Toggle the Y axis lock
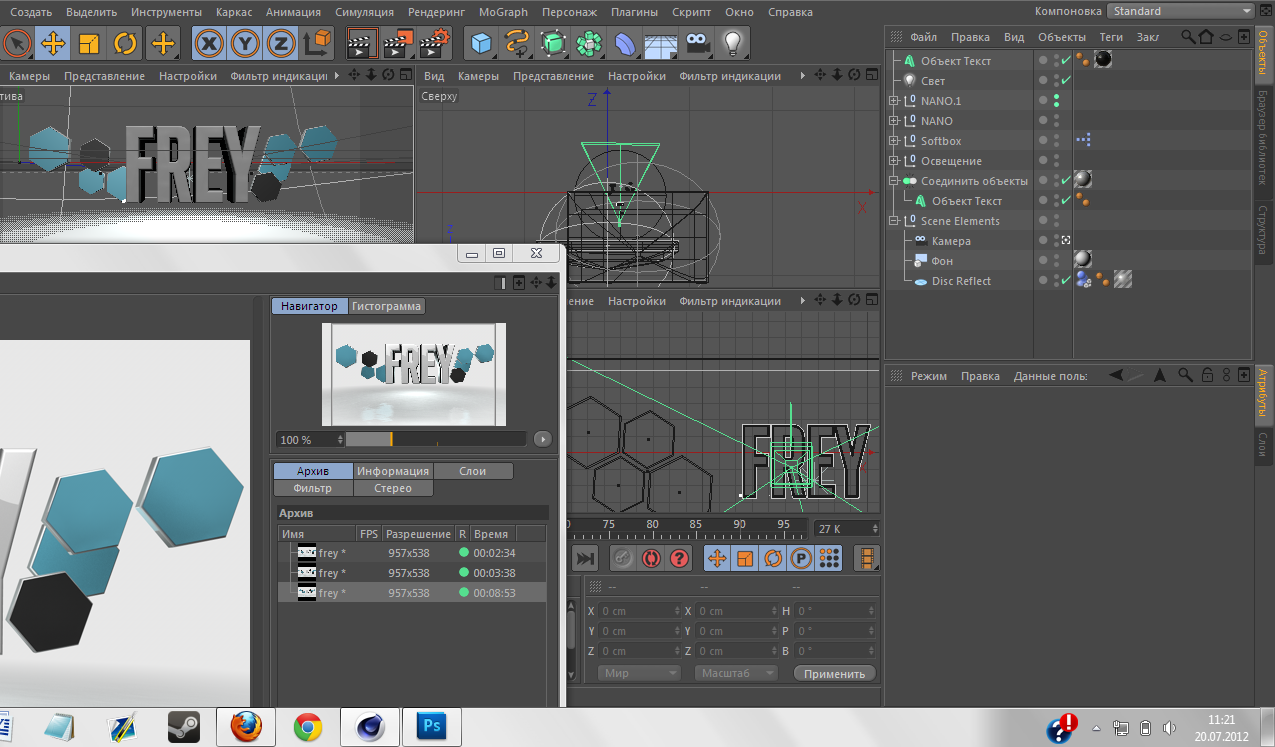The image size is (1275, 747). tap(245, 44)
